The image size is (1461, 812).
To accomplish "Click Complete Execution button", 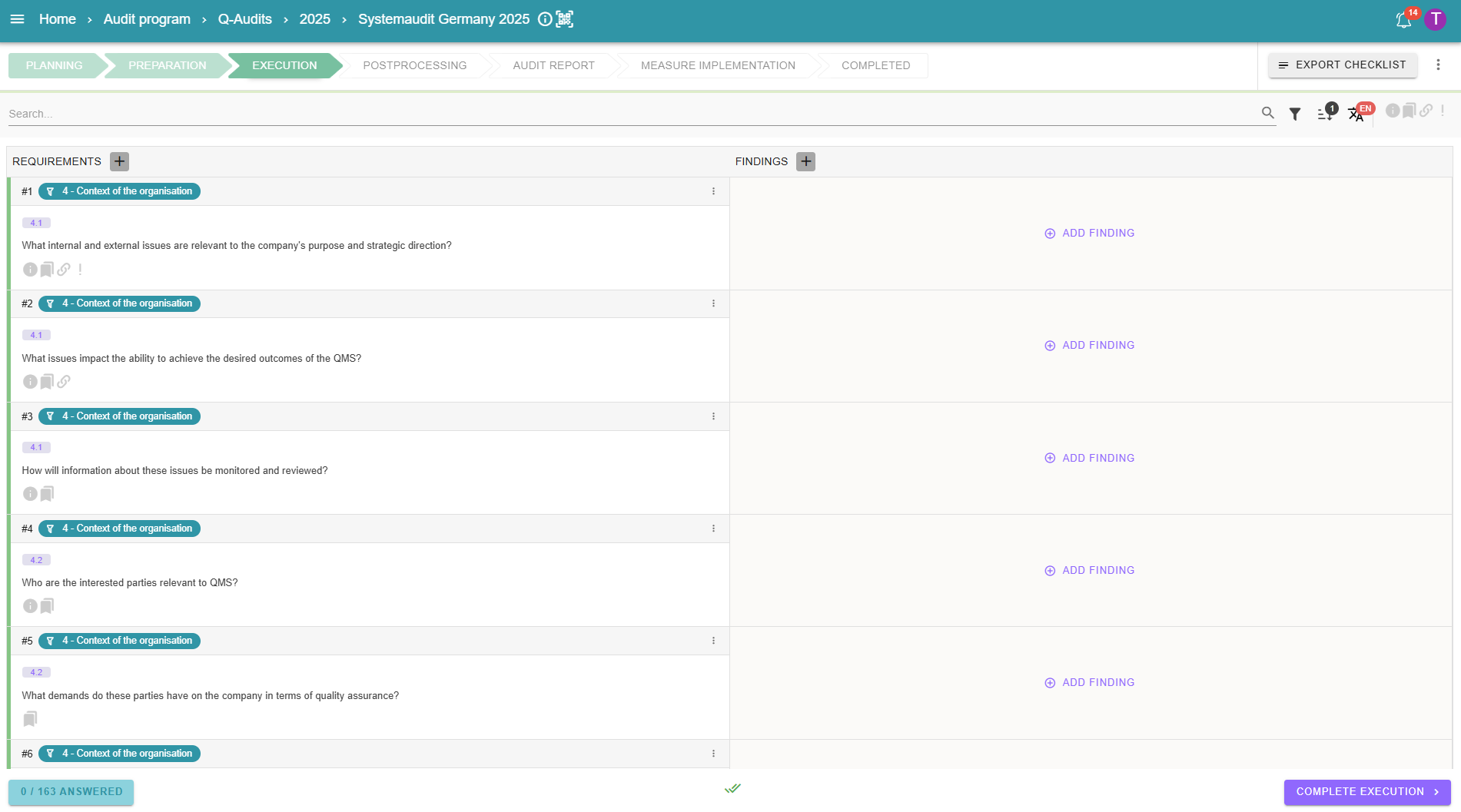I will point(1366,792).
